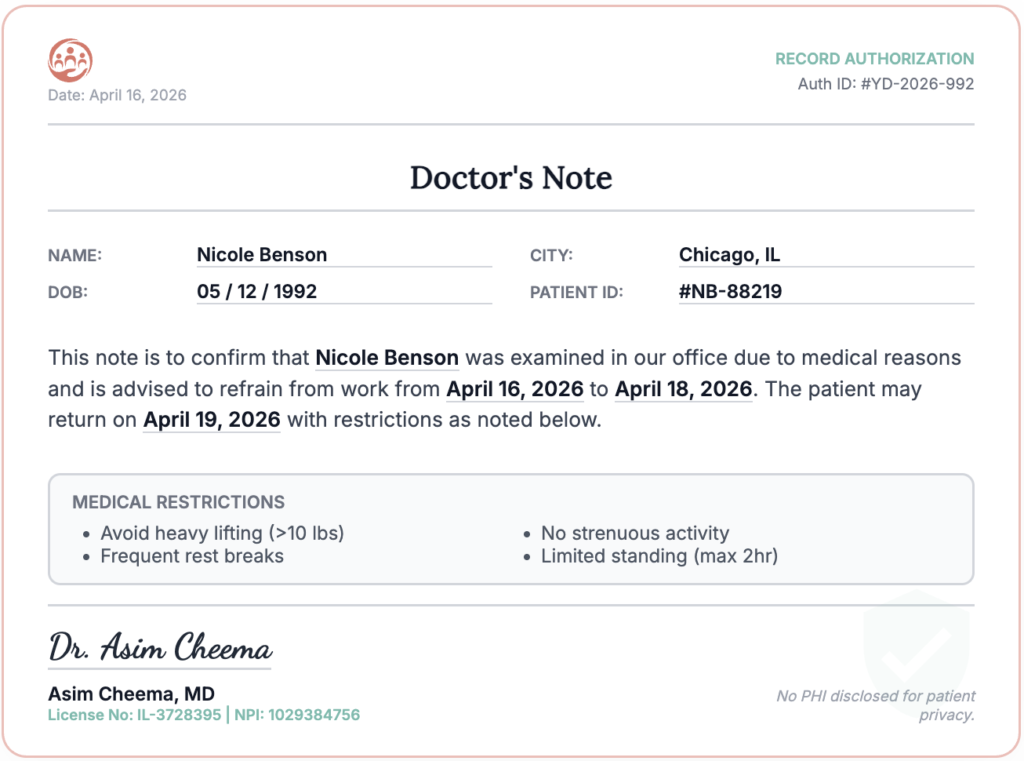Select the MEDICAL RESTRICTIONS heading
Viewport: 1024px width, 761px height.
point(178,502)
